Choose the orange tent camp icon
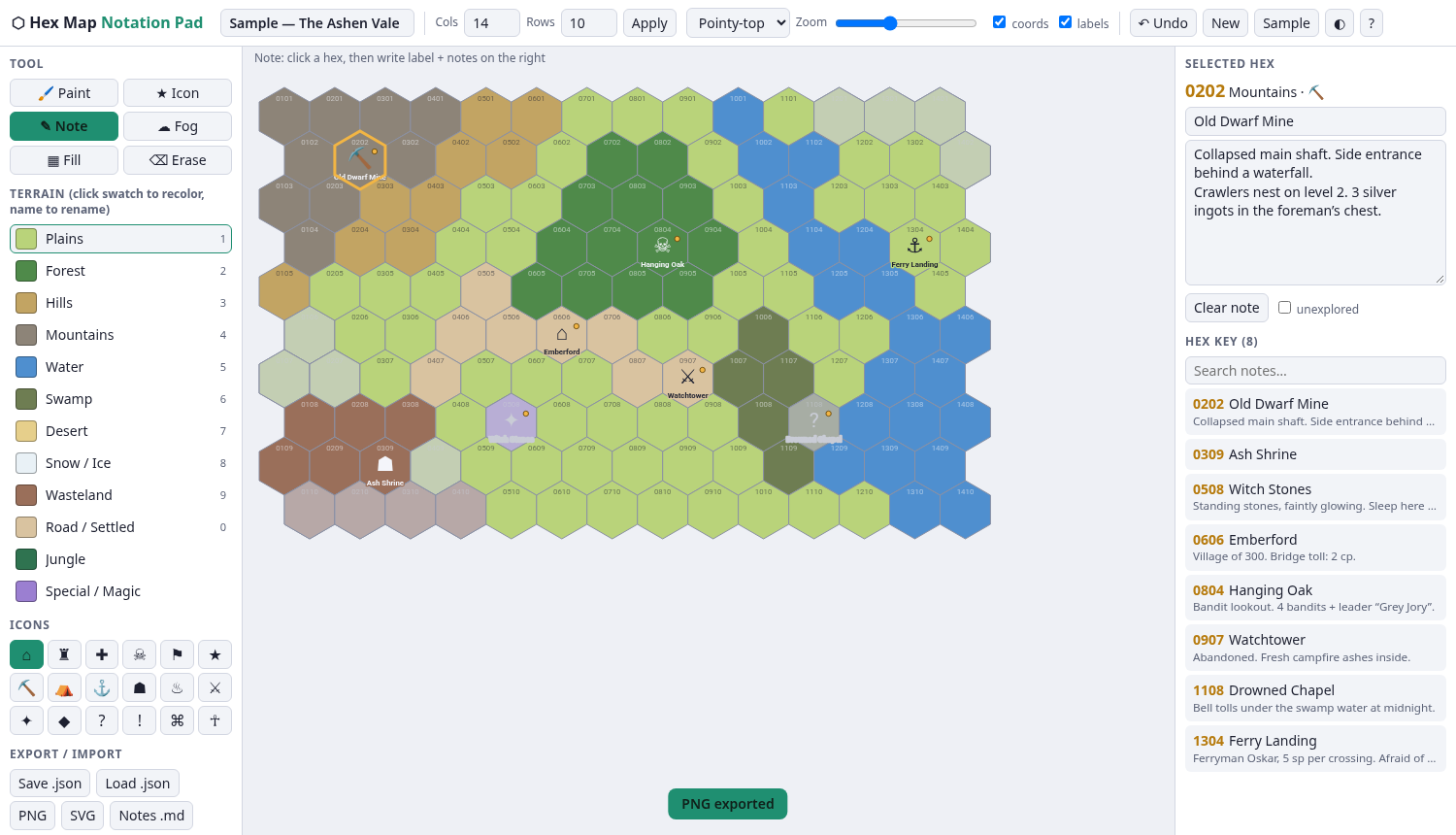The height and width of the screenshot is (835, 1456). pyautogui.click(x=64, y=687)
